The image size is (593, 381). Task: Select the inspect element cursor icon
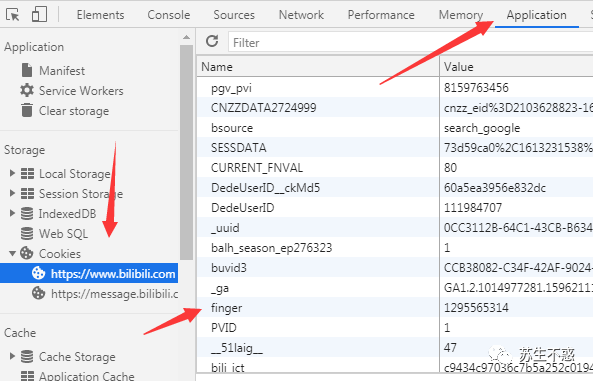[12, 15]
